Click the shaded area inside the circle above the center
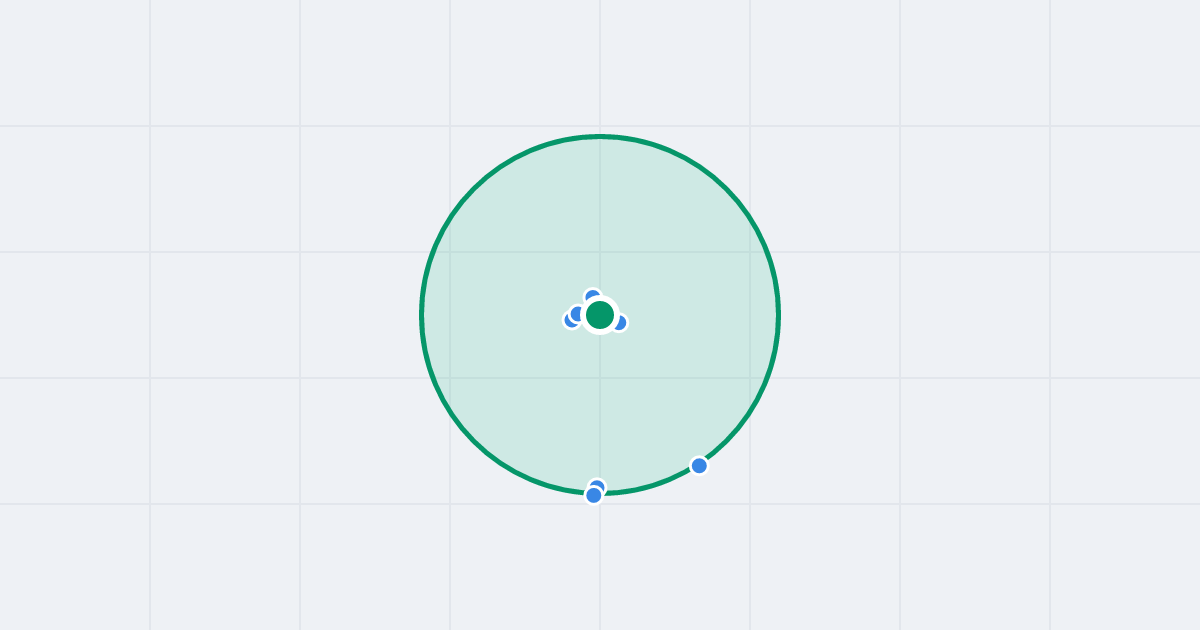 [600, 215]
